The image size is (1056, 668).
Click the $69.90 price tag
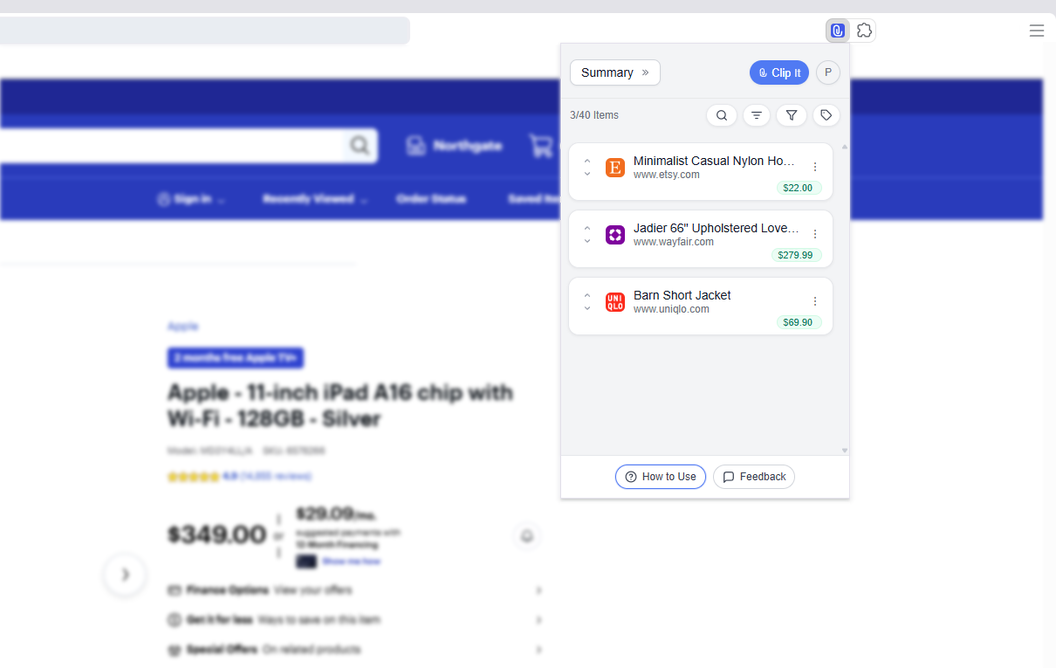(x=798, y=323)
